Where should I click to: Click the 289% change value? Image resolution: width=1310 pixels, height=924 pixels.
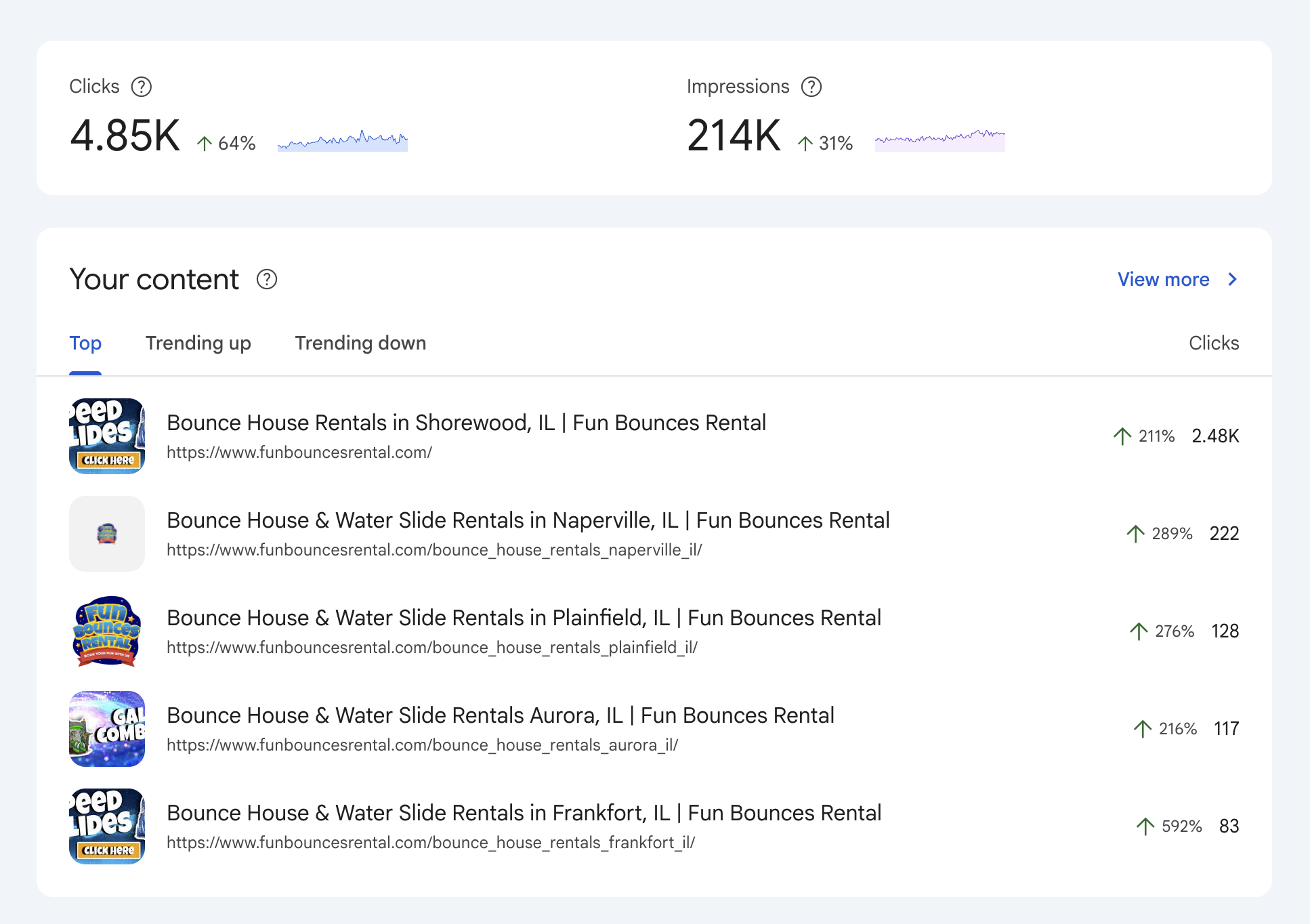click(1172, 534)
